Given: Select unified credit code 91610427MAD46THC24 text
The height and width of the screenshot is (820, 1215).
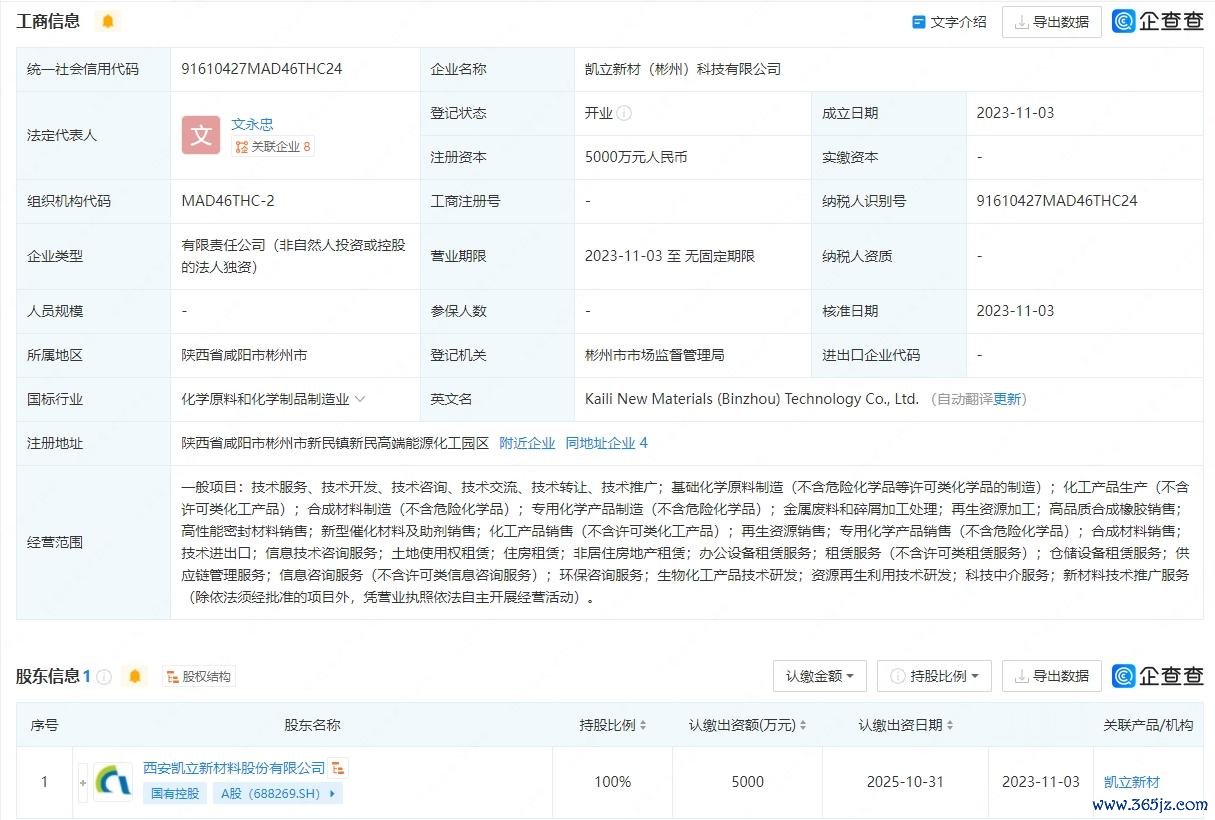Looking at the screenshot, I should [262, 69].
